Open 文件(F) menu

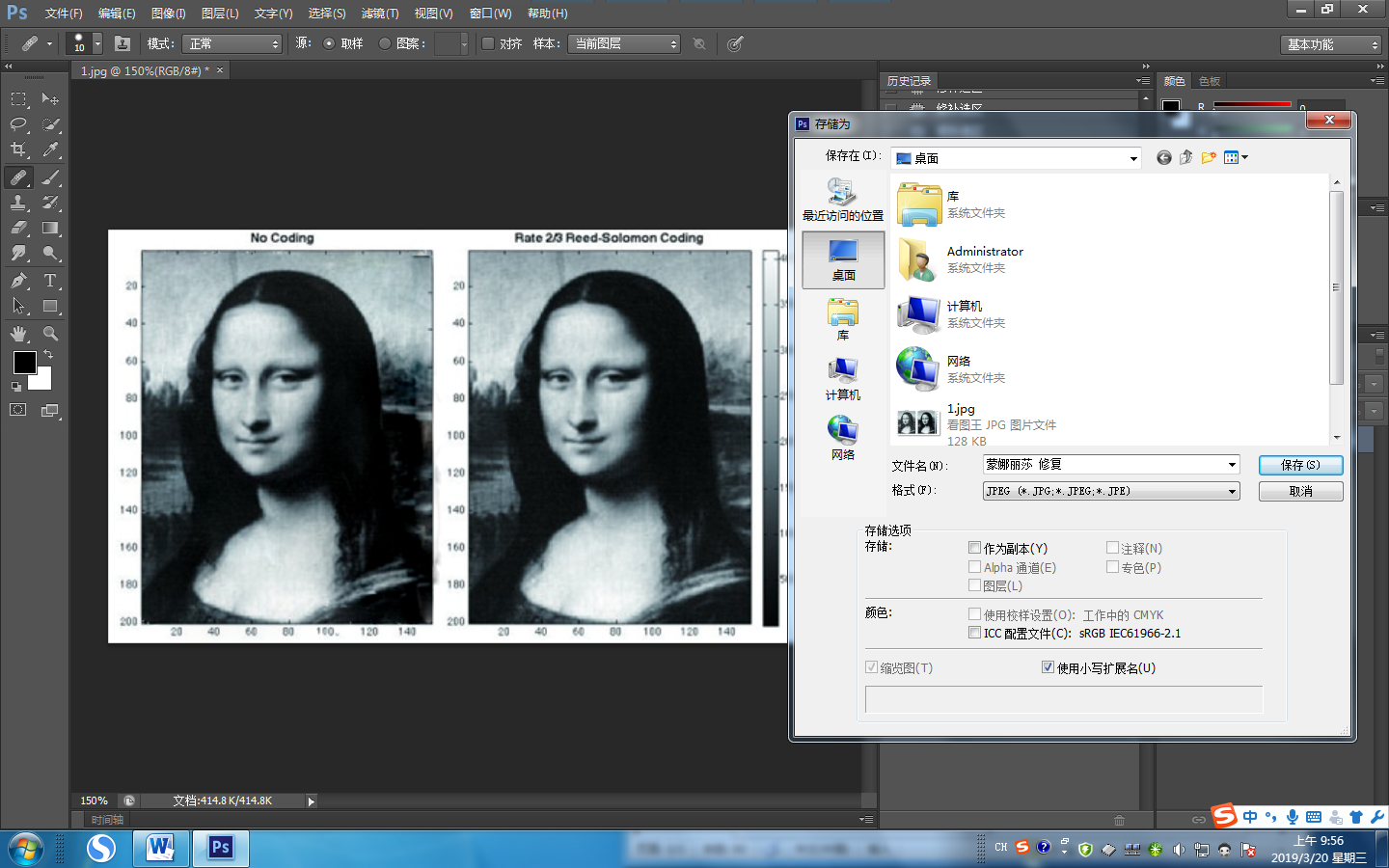(x=64, y=14)
